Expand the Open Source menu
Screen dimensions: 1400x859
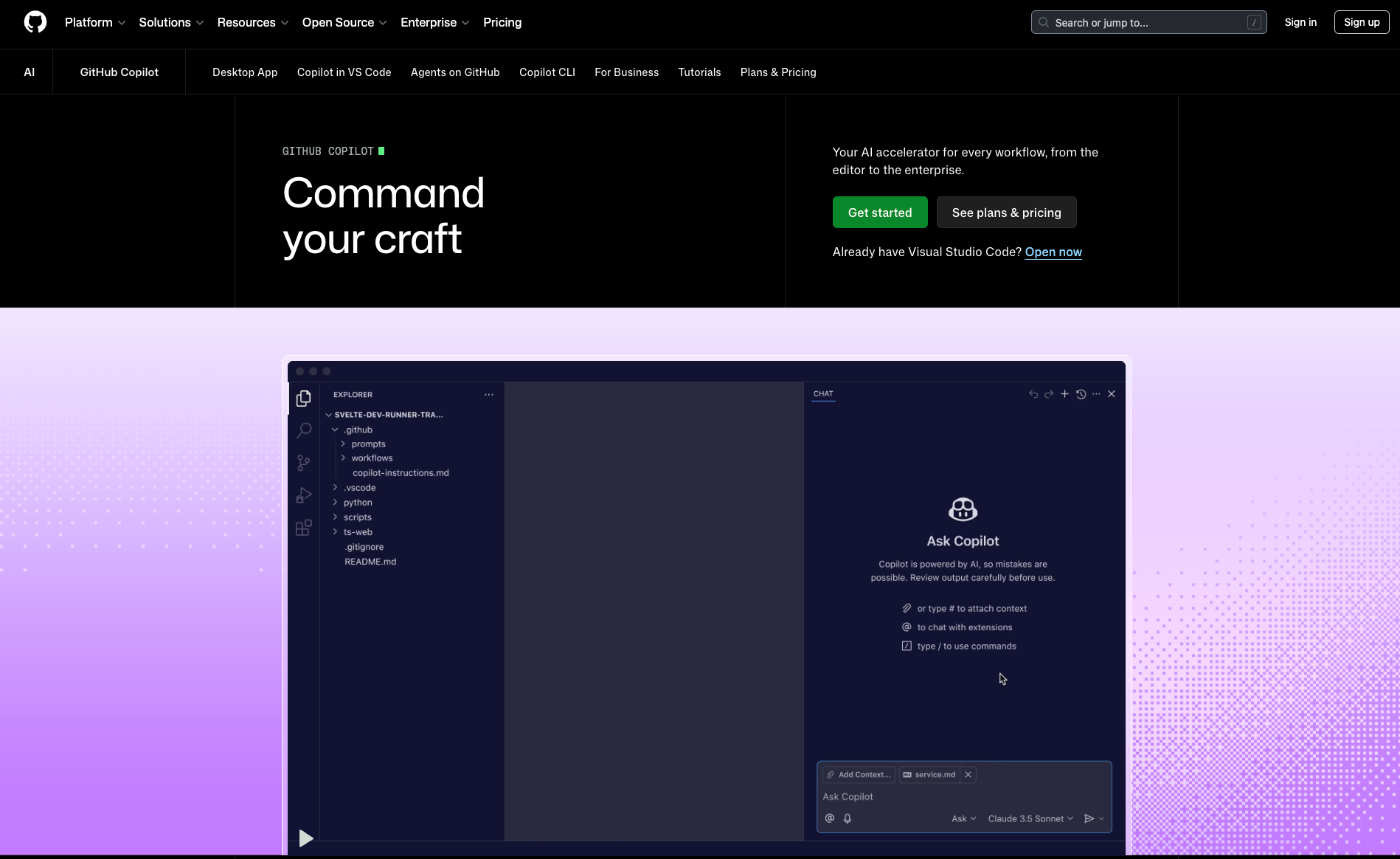pos(344,22)
